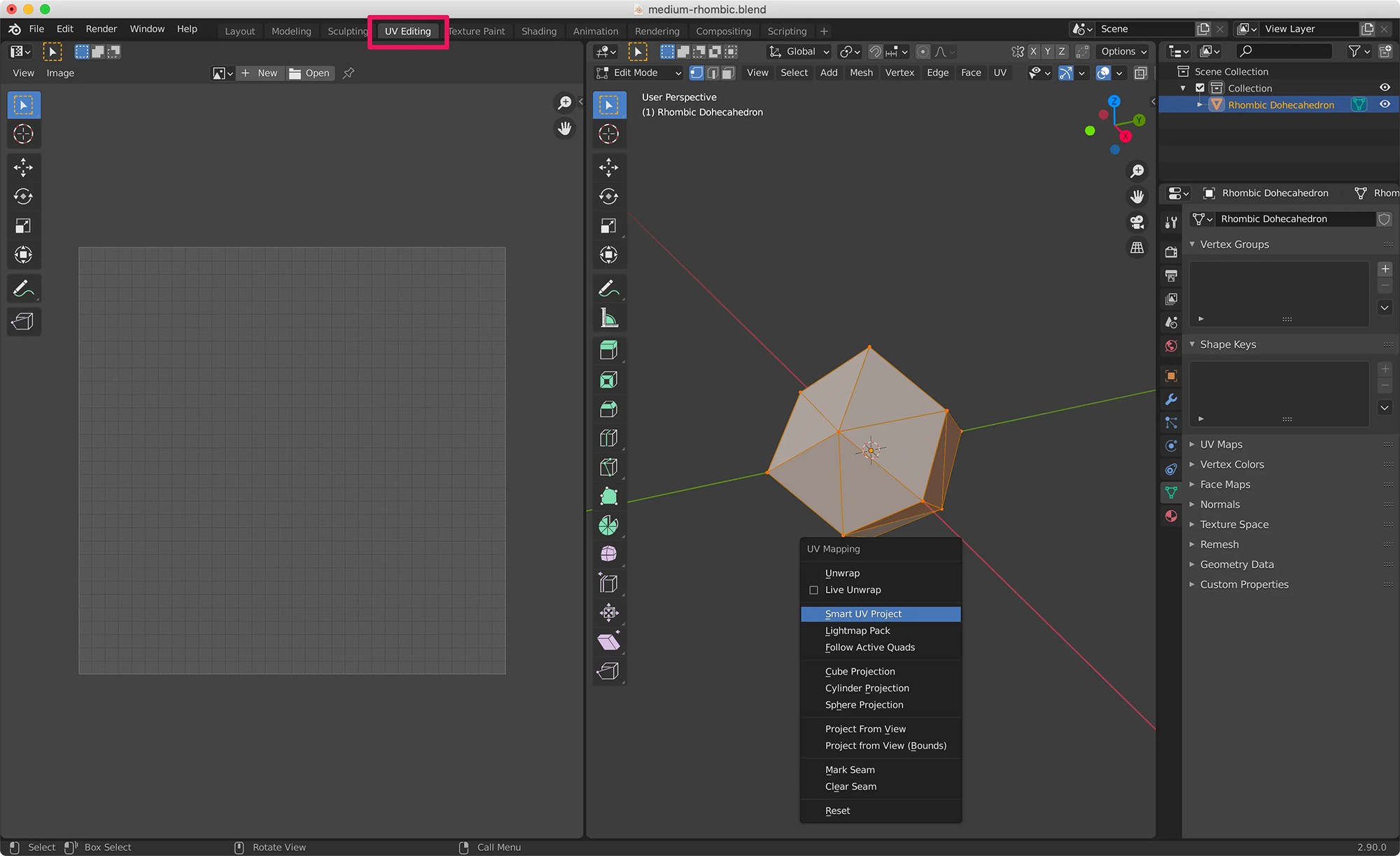Click Mark Seam in UV Mapping menu
The height and width of the screenshot is (856, 1400).
pyautogui.click(x=881, y=770)
